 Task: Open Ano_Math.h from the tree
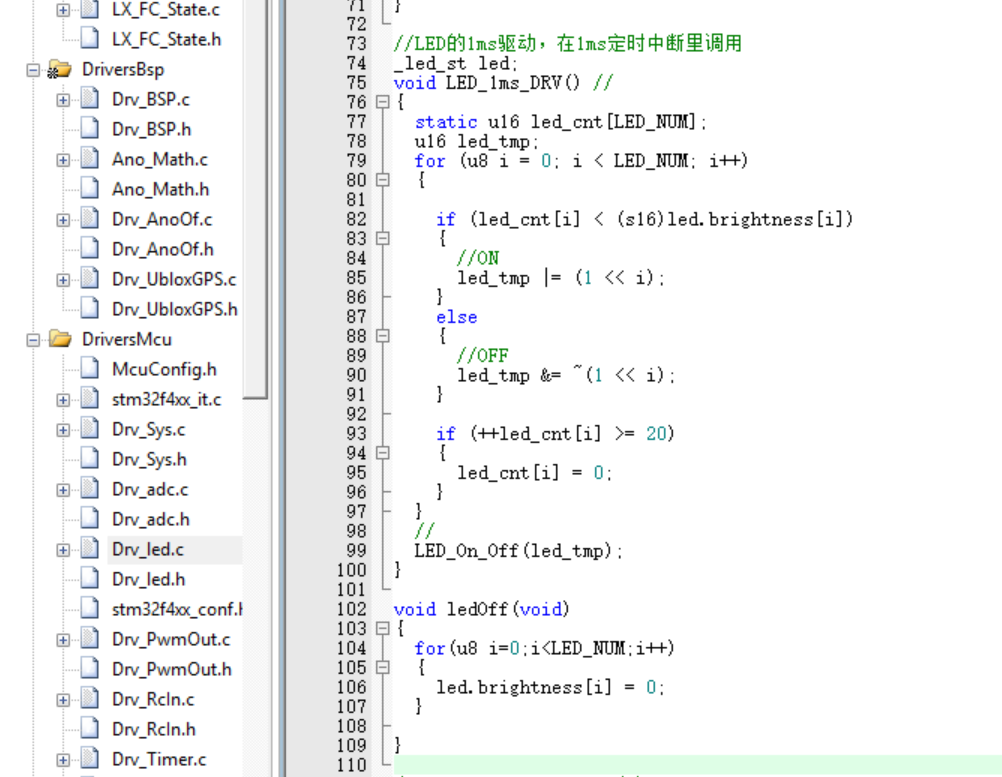(160, 190)
